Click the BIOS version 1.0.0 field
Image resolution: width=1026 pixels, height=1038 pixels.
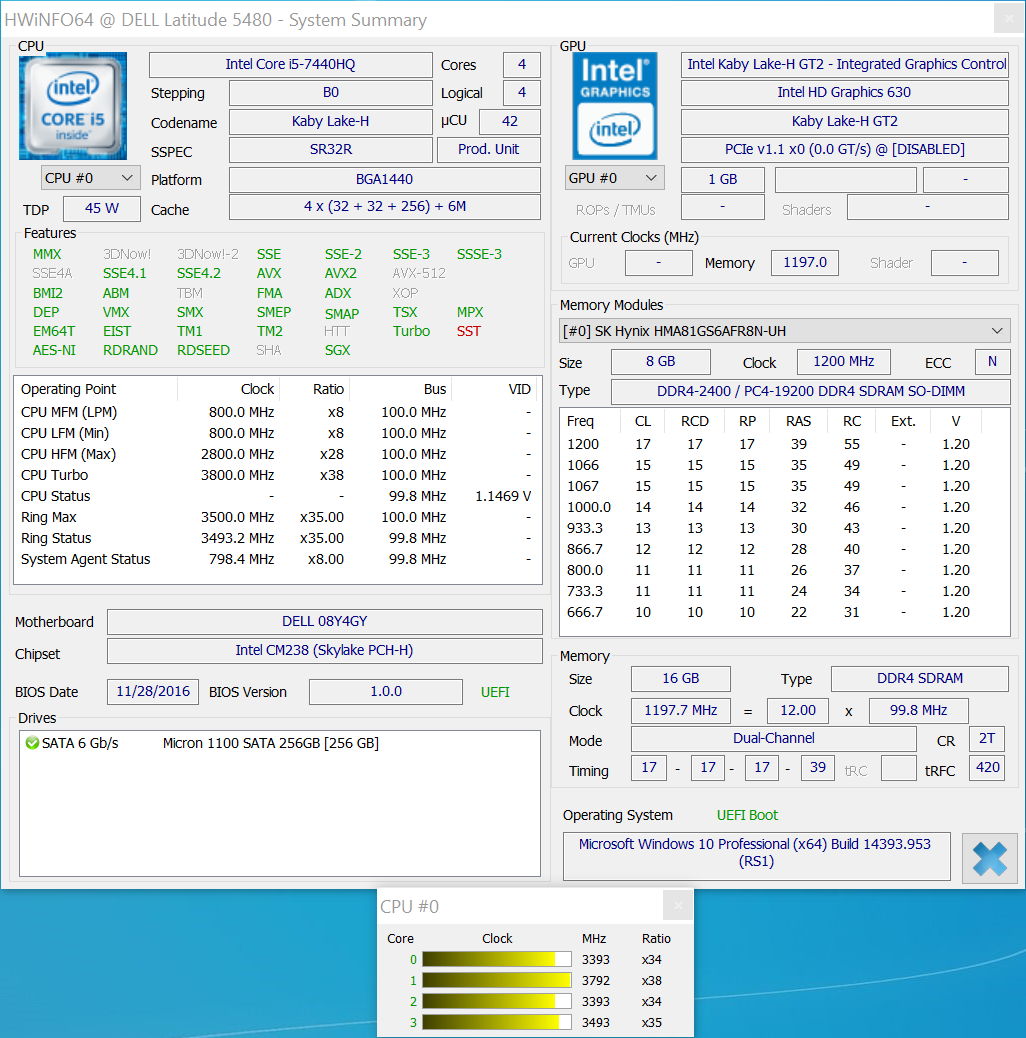pyautogui.click(x=386, y=692)
